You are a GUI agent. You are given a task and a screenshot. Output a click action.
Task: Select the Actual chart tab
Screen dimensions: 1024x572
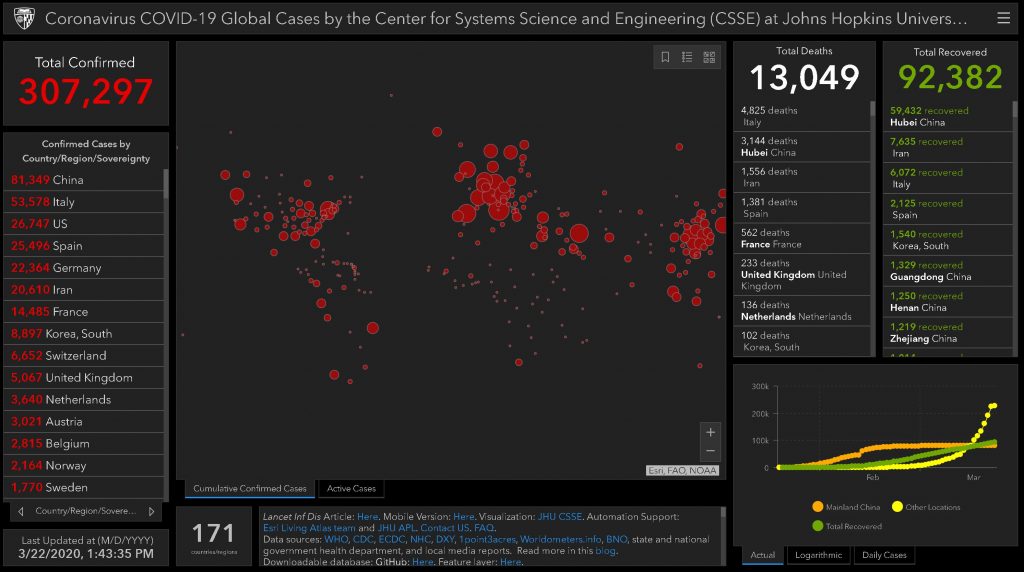tap(762, 555)
